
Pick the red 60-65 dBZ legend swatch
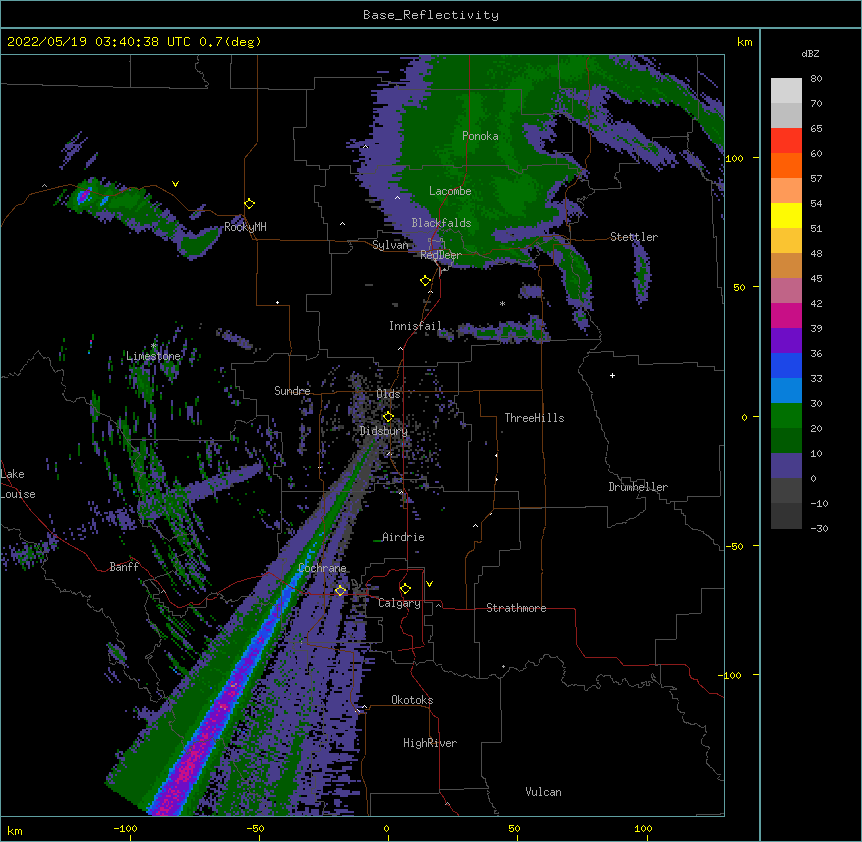click(786, 141)
